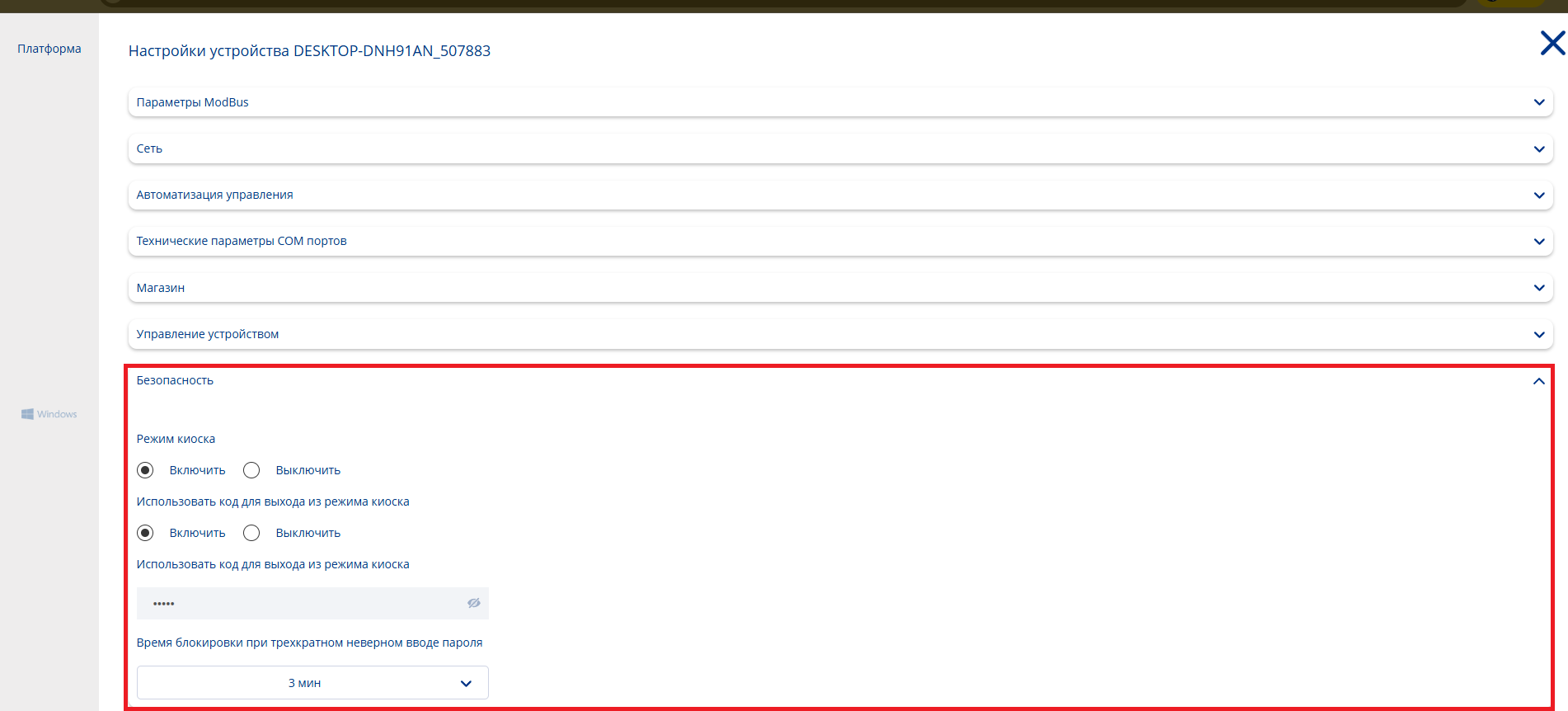
Task: Enable exit code usage with Включить radio
Action: click(145, 533)
